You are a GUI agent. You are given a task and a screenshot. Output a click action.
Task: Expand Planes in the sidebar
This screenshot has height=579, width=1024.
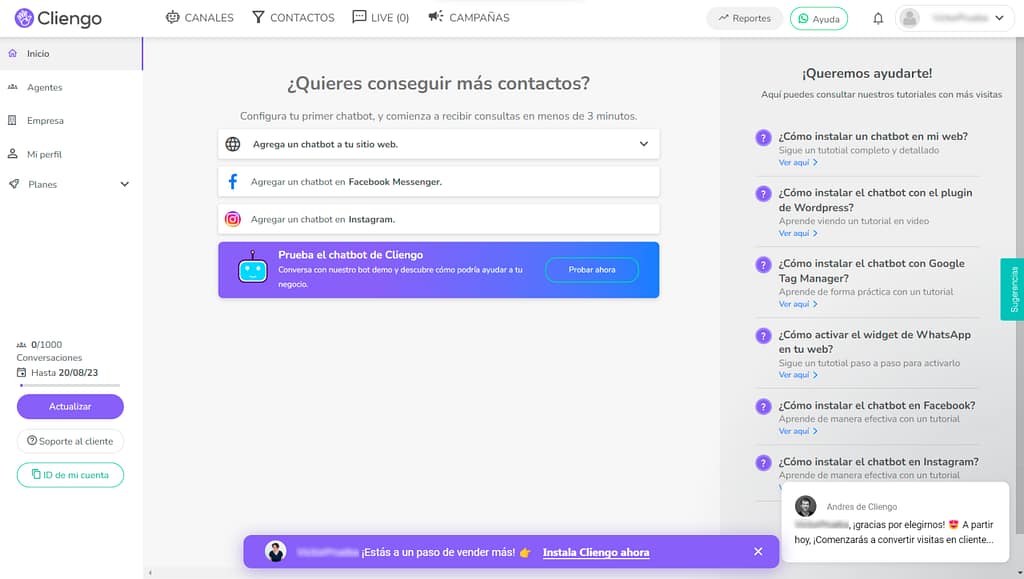coord(124,184)
